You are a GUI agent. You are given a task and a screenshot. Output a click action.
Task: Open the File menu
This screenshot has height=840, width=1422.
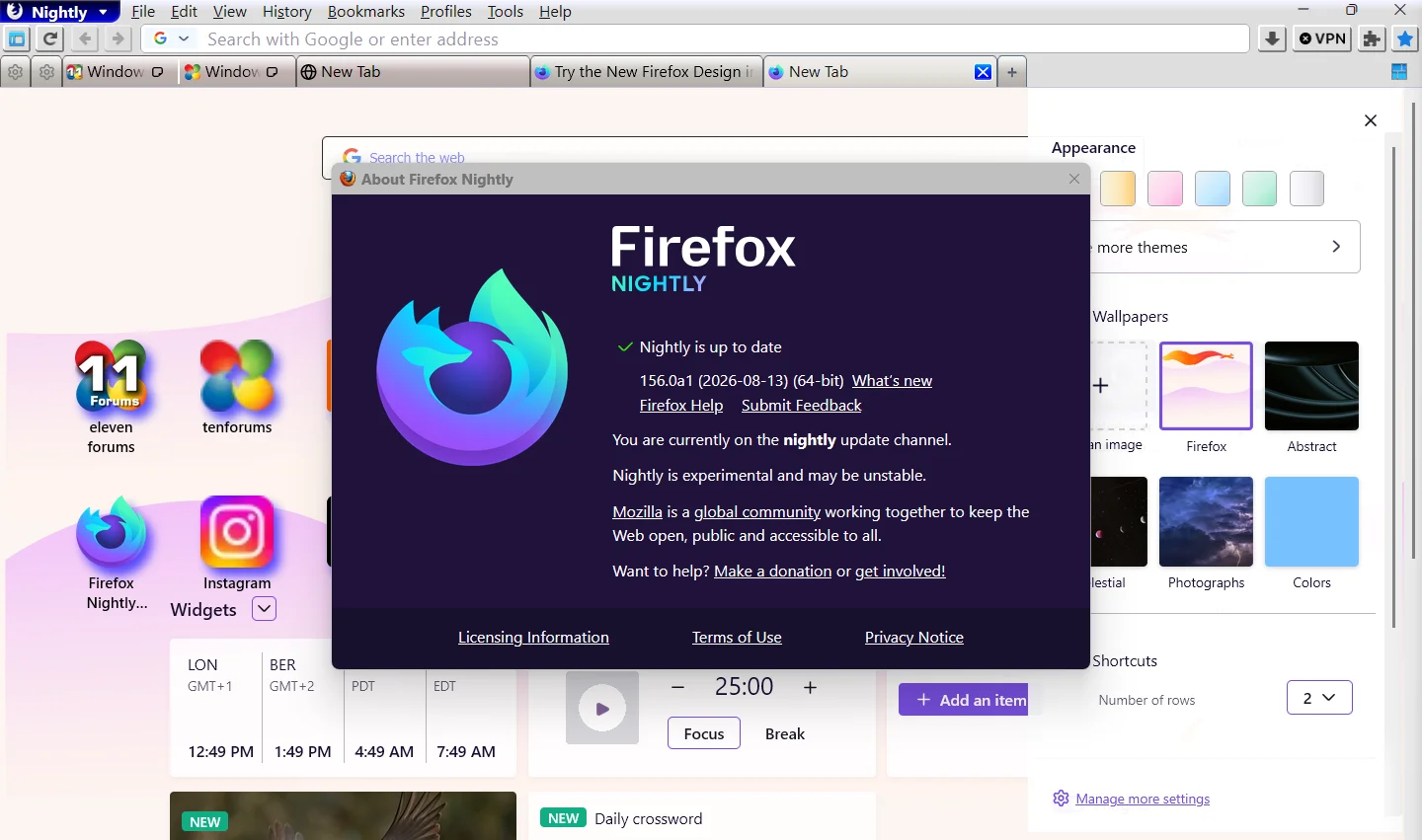pyautogui.click(x=143, y=12)
